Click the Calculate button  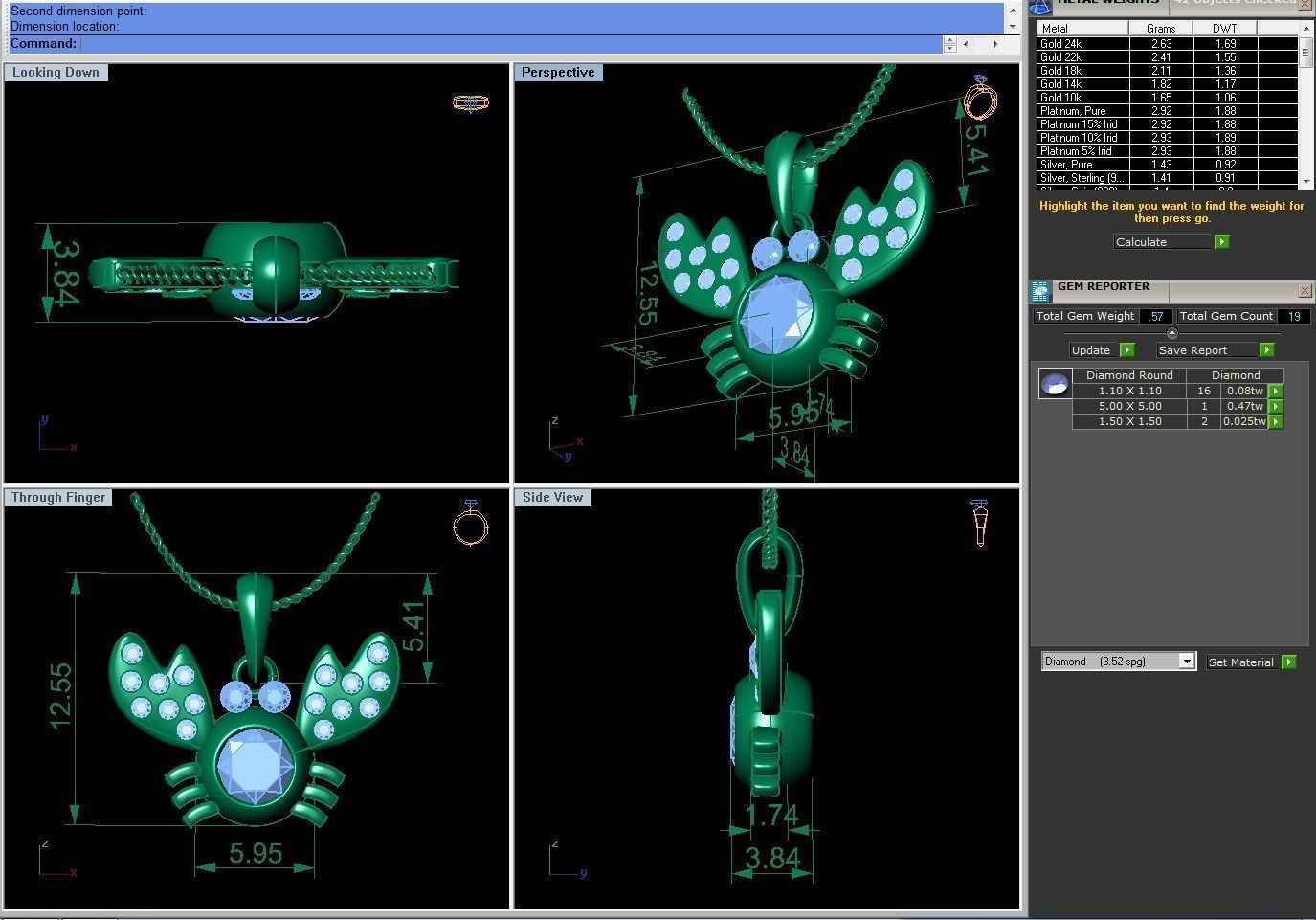pyautogui.click(x=1163, y=242)
